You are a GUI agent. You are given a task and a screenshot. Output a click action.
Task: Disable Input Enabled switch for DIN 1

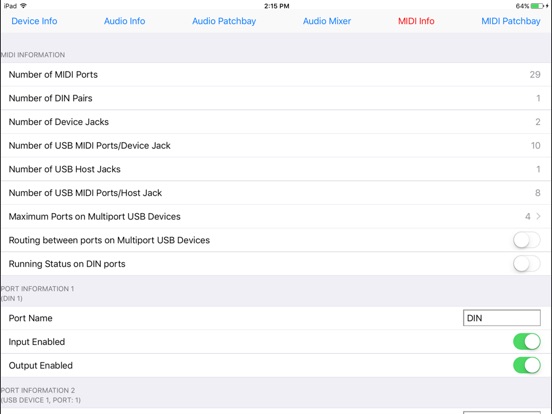pos(527,342)
